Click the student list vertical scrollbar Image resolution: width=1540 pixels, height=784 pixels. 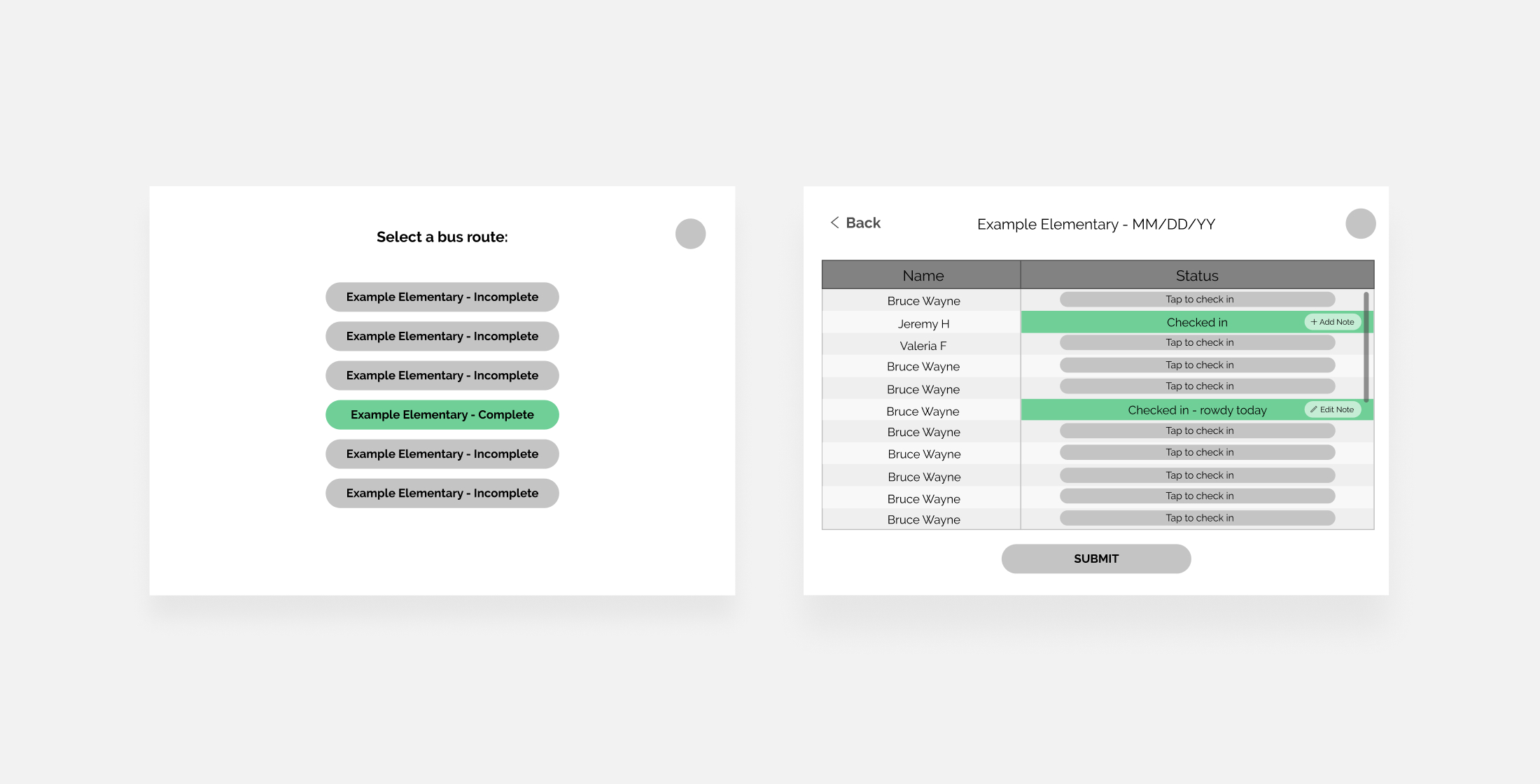1366,346
